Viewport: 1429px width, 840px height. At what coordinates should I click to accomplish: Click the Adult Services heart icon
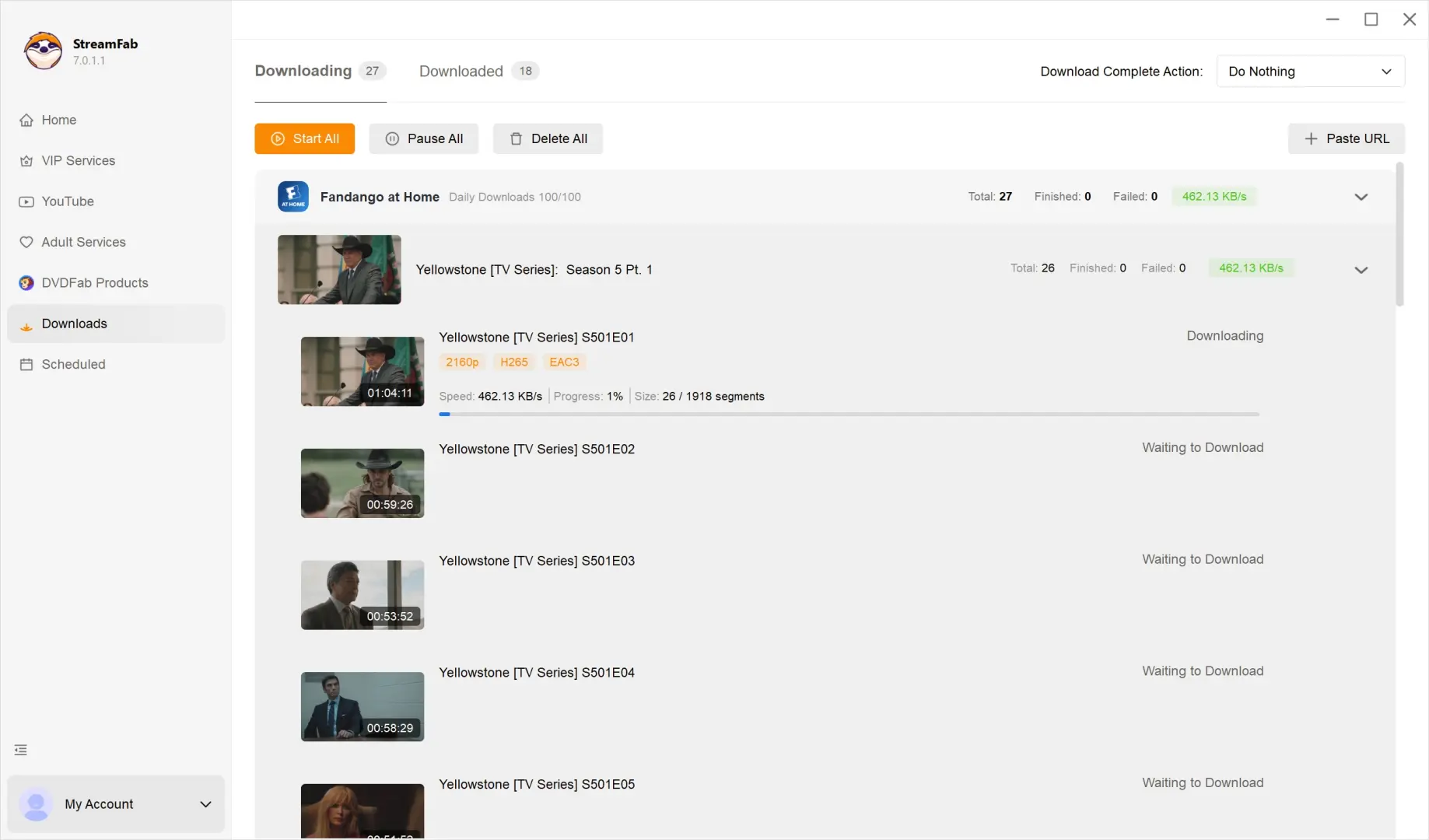[x=26, y=242]
